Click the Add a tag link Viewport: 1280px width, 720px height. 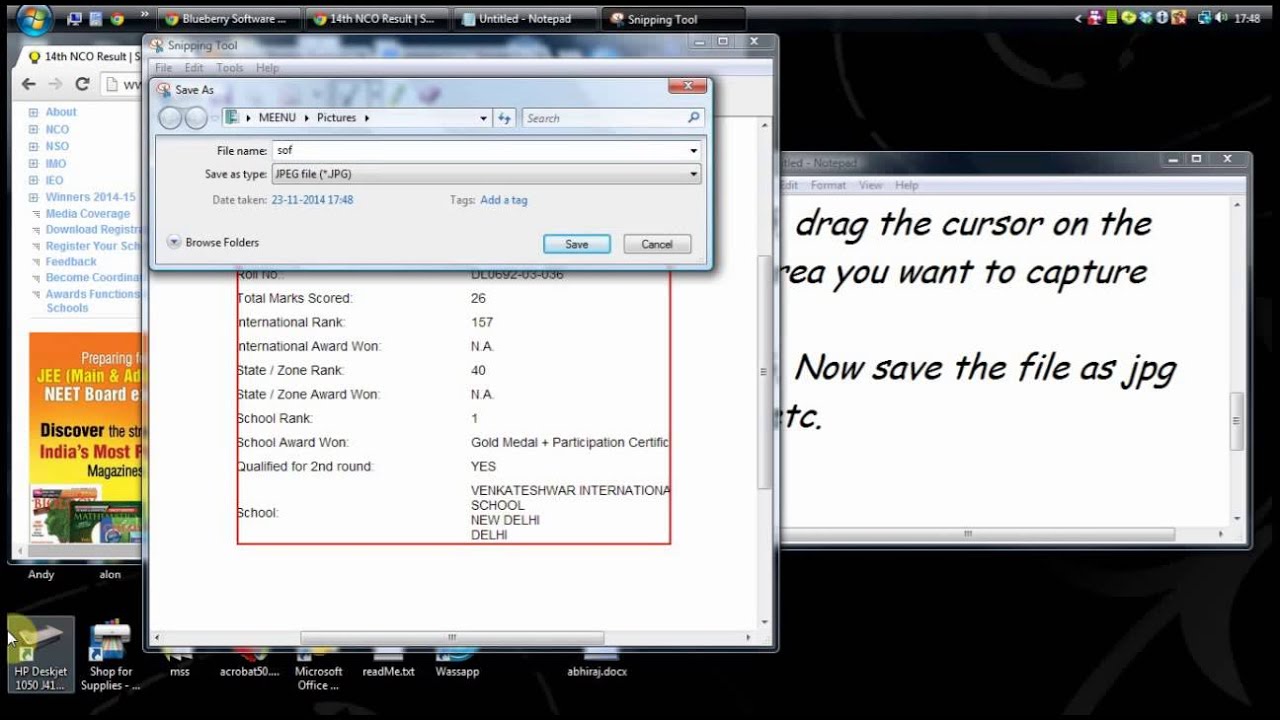coord(503,200)
